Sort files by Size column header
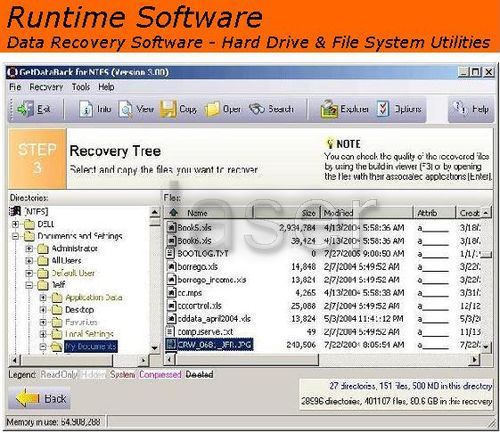Screen dimensions: 500x433 pyautogui.click(x=287, y=213)
